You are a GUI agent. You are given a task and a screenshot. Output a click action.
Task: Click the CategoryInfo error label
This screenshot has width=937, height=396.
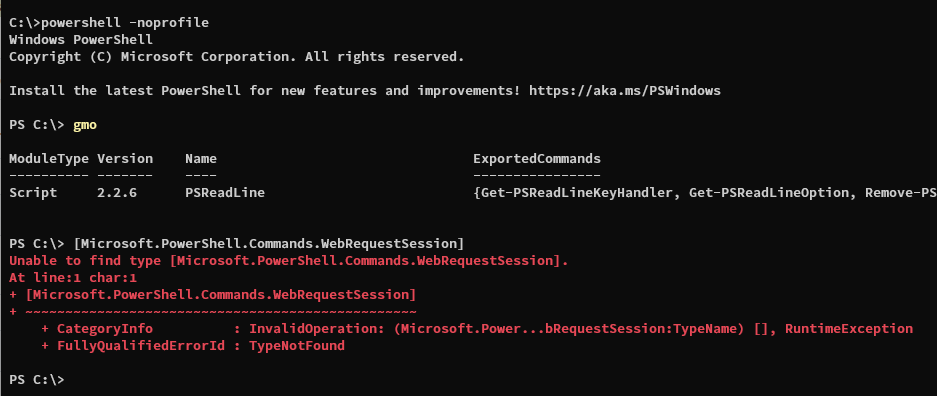(105, 329)
